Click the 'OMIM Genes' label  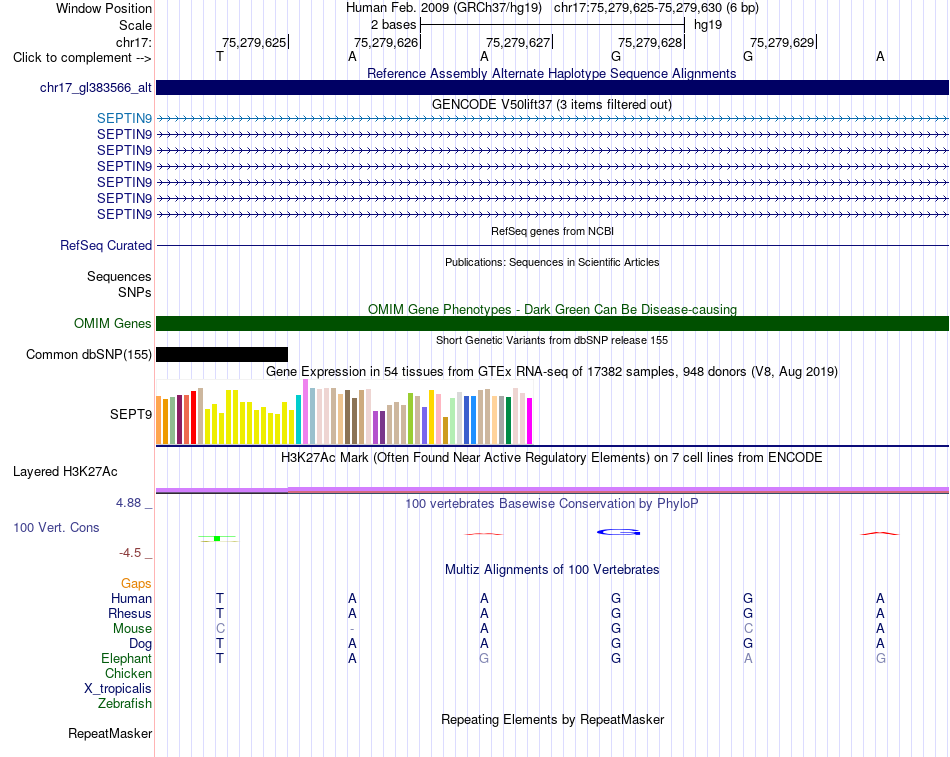click(x=112, y=324)
